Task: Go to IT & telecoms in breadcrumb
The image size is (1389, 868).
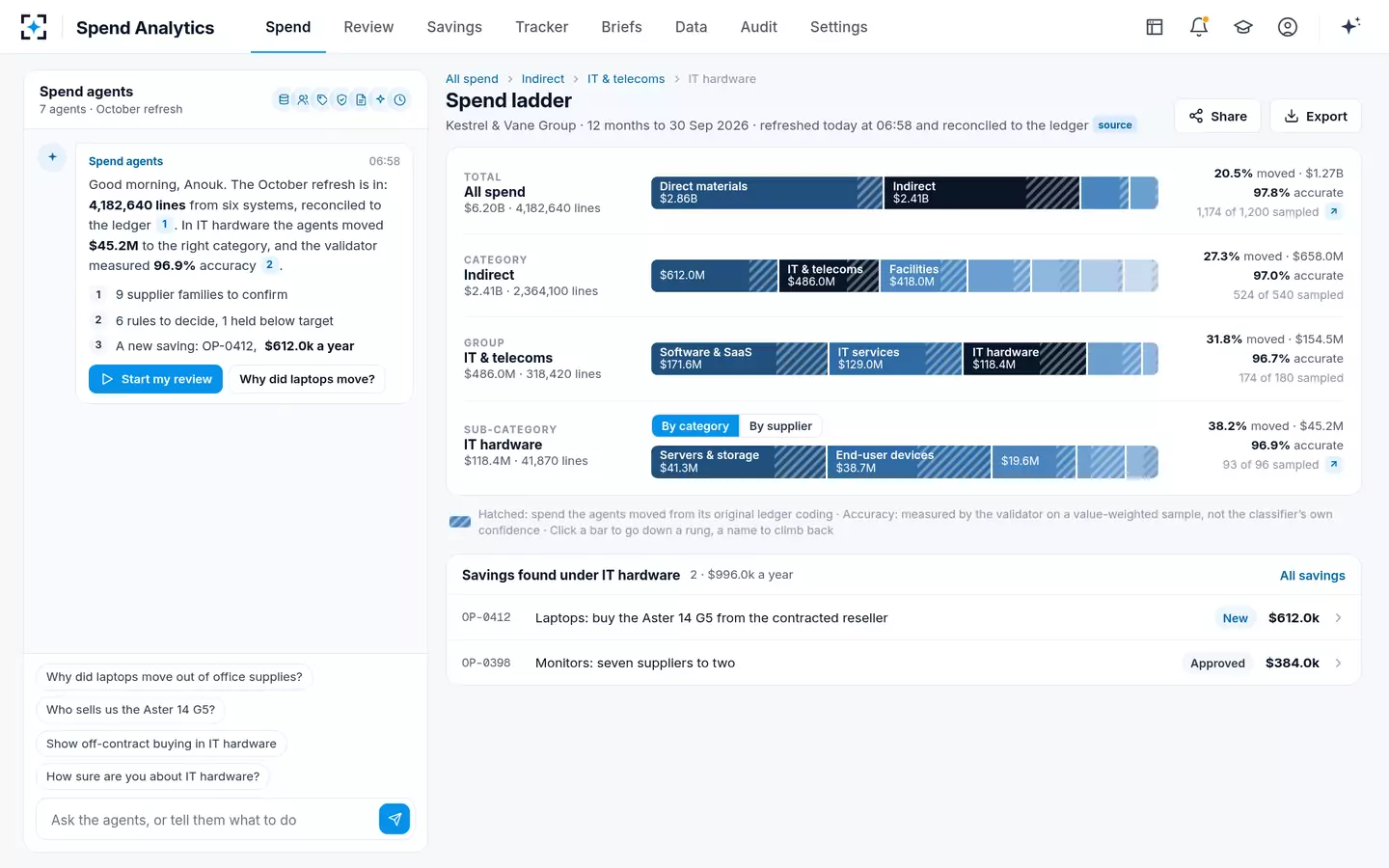Action: [x=626, y=79]
